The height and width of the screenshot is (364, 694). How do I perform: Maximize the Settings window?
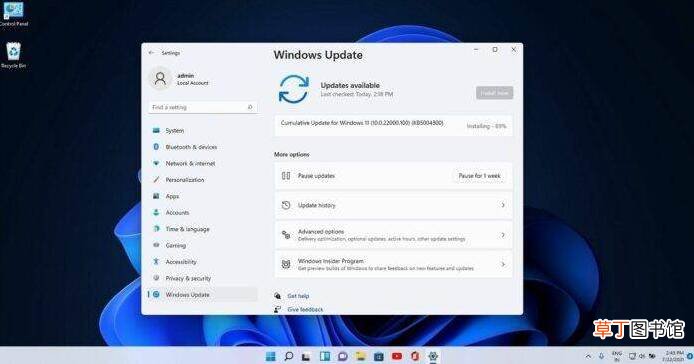[495, 50]
